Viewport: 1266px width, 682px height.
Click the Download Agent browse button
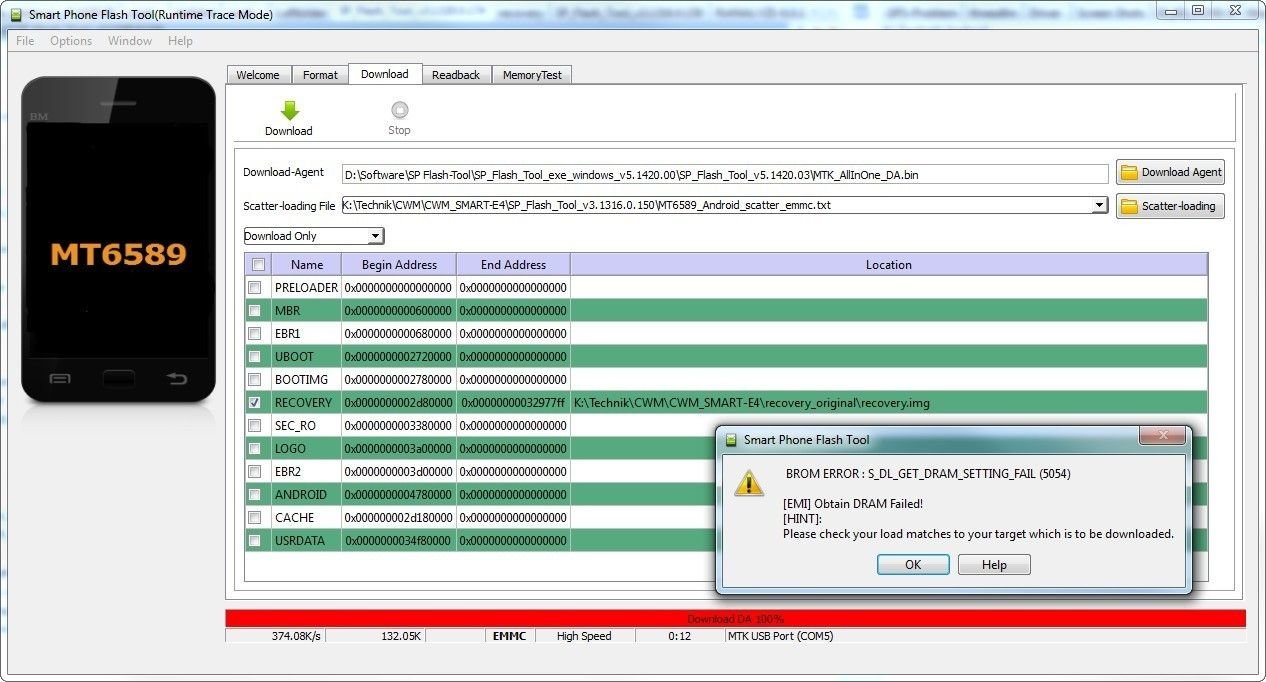click(x=1170, y=172)
